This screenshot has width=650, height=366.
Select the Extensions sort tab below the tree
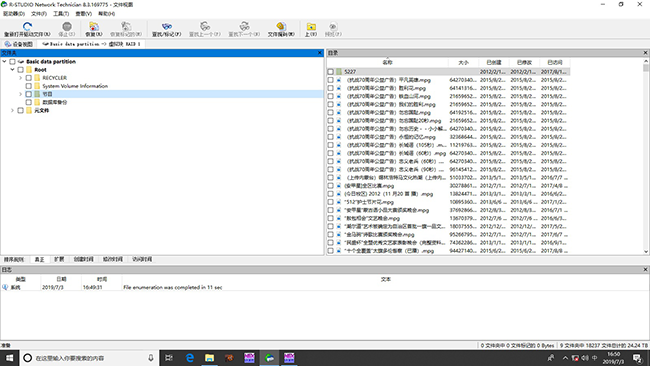click(59, 259)
